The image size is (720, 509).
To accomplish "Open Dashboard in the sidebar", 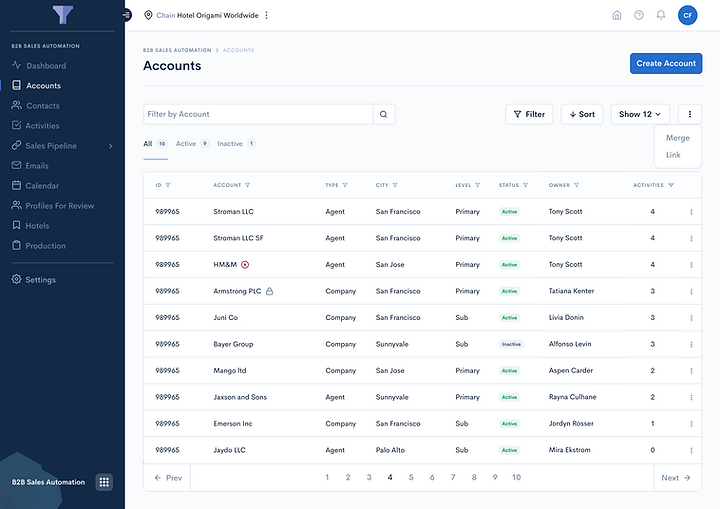I will [39, 66].
